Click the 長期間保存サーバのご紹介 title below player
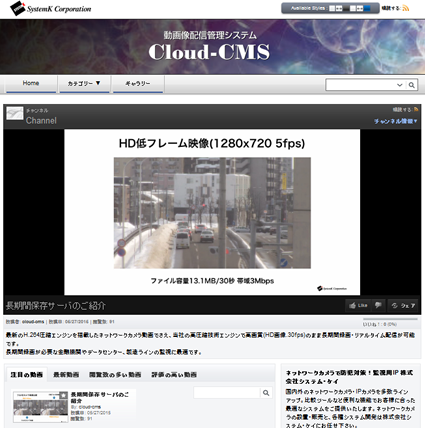This screenshot has width=425, height=428. pyautogui.click(x=56, y=306)
